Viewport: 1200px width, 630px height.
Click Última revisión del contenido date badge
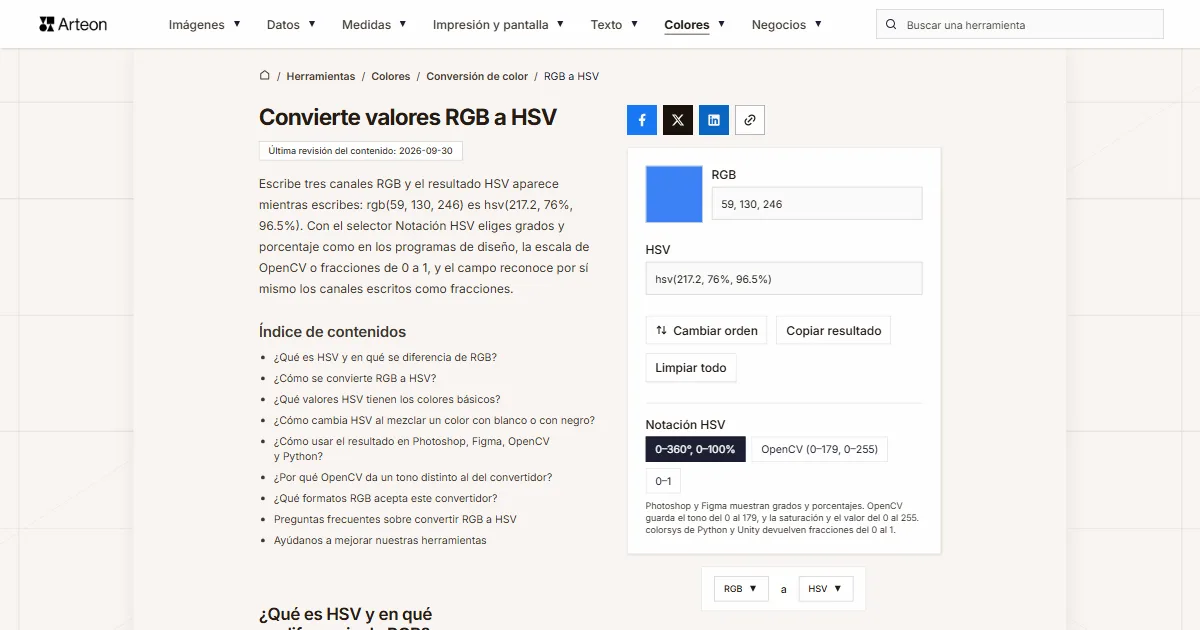(361, 151)
